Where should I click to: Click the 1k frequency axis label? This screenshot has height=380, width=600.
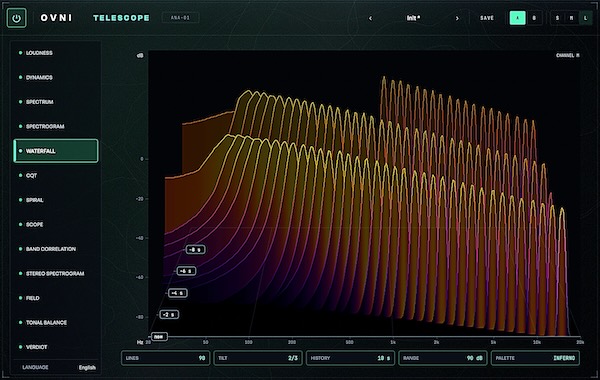[x=393, y=342]
